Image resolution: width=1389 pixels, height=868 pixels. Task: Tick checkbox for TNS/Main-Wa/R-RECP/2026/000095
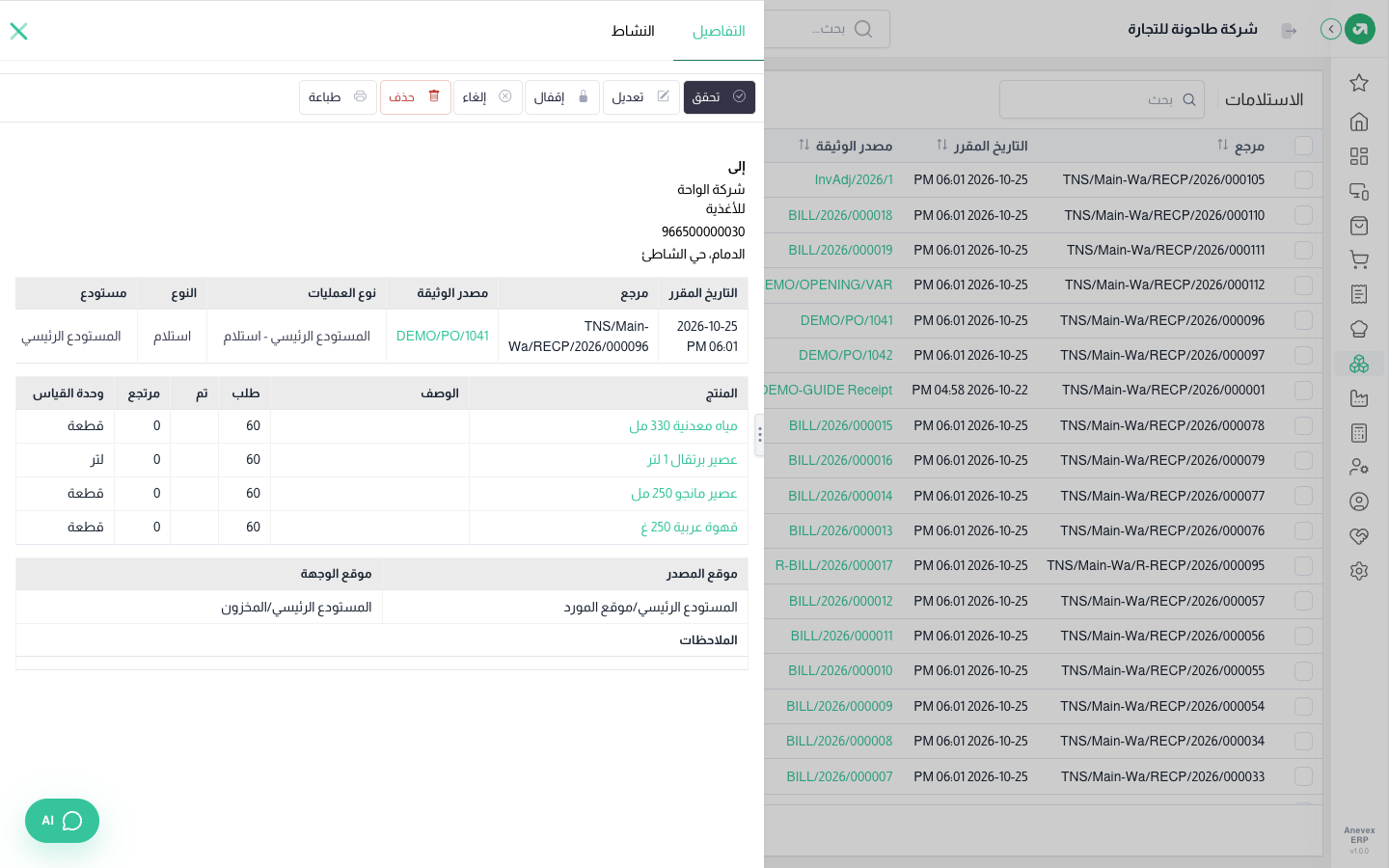pyautogui.click(x=1303, y=566)
